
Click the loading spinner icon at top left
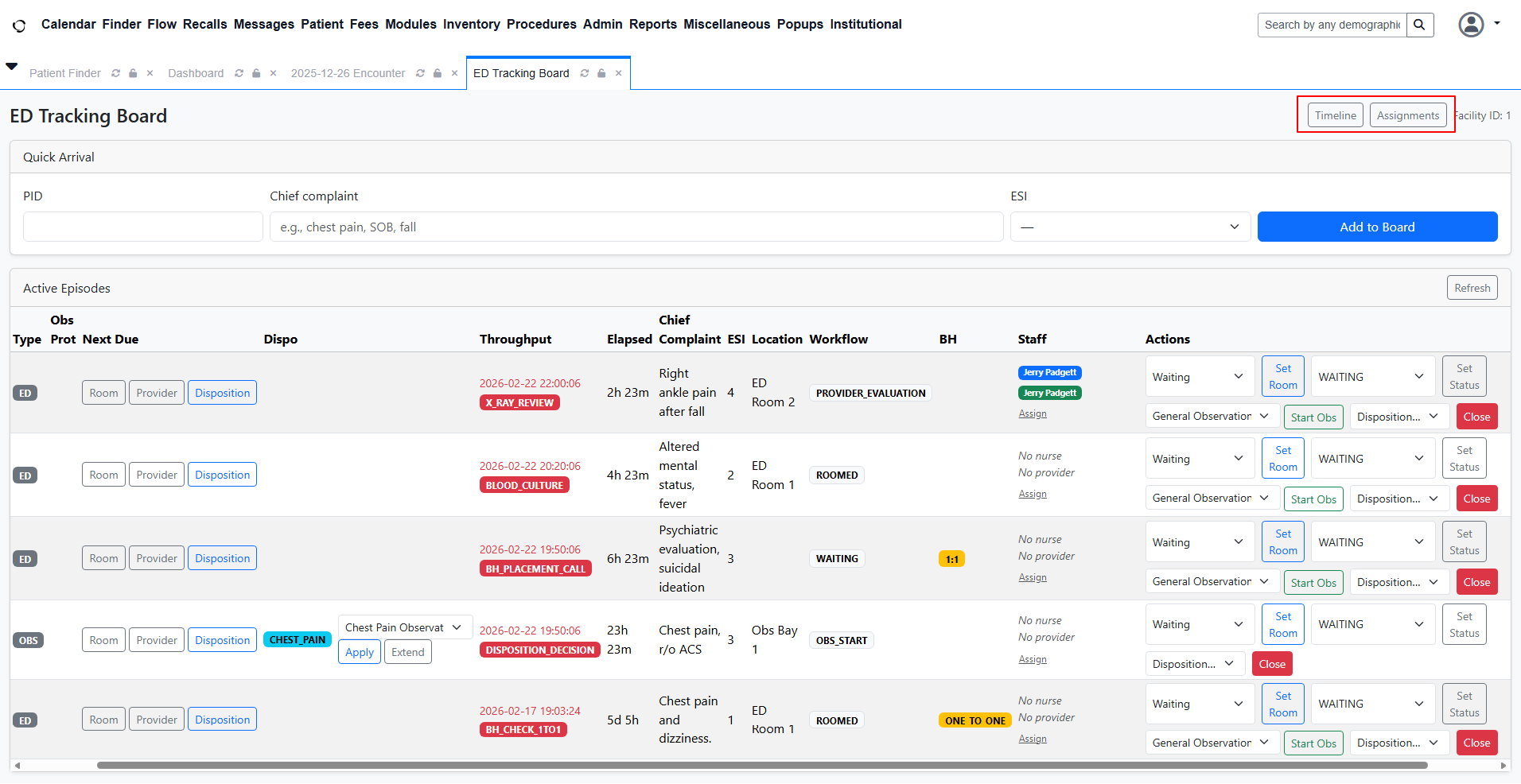[x=19, y=25]
